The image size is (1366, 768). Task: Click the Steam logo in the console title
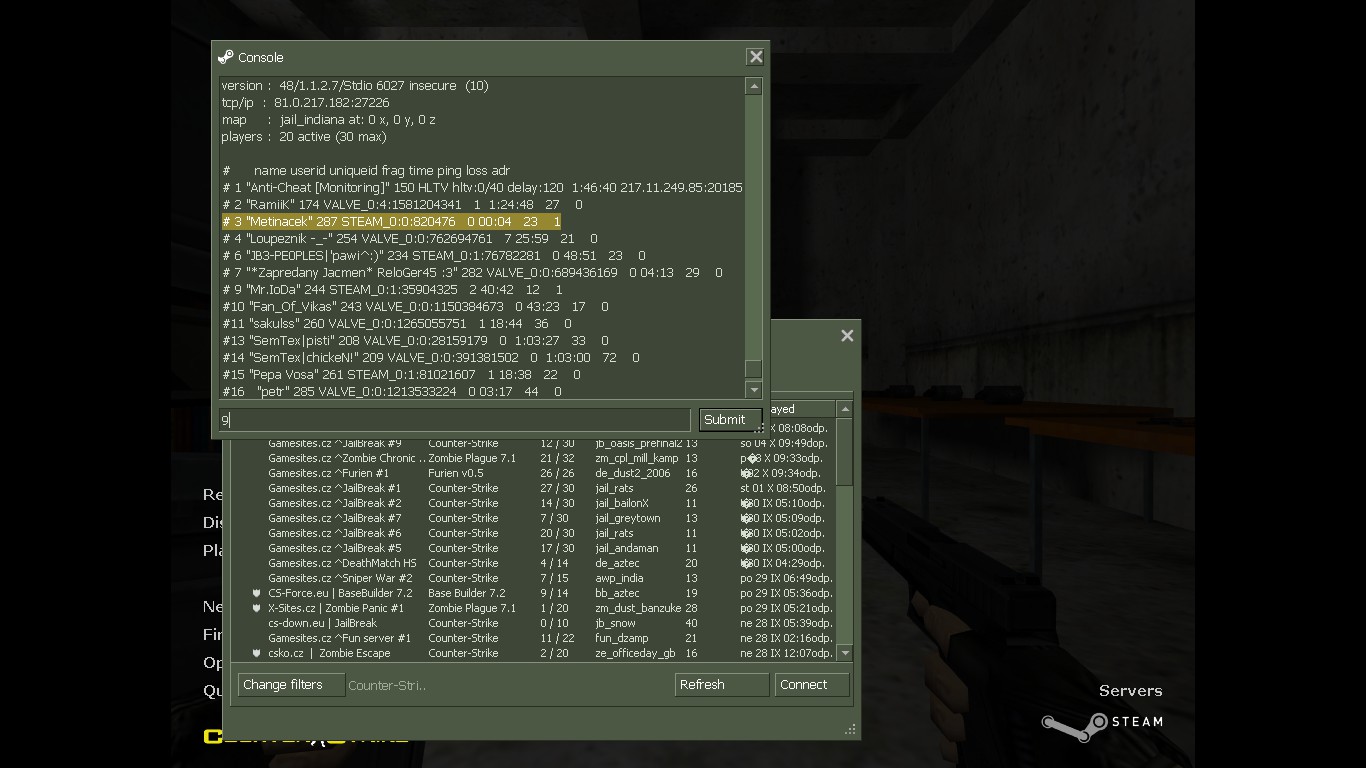(225, 57)
